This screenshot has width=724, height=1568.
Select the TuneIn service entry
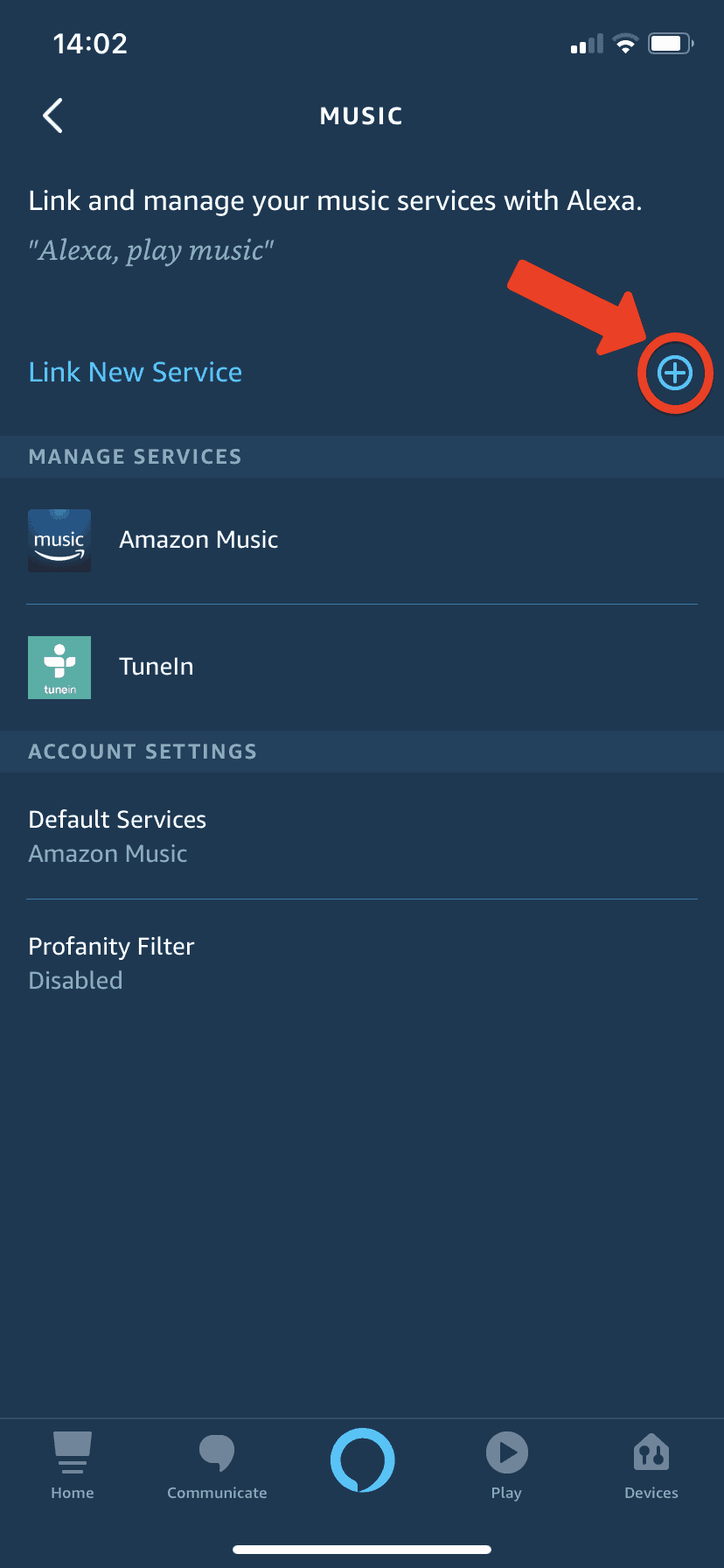[157, 667]
